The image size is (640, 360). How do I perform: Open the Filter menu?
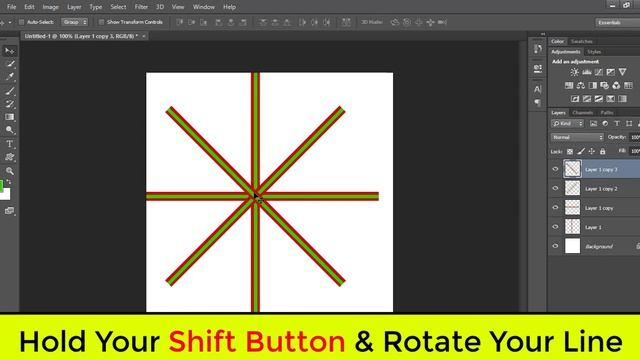(x=141, y=7)
